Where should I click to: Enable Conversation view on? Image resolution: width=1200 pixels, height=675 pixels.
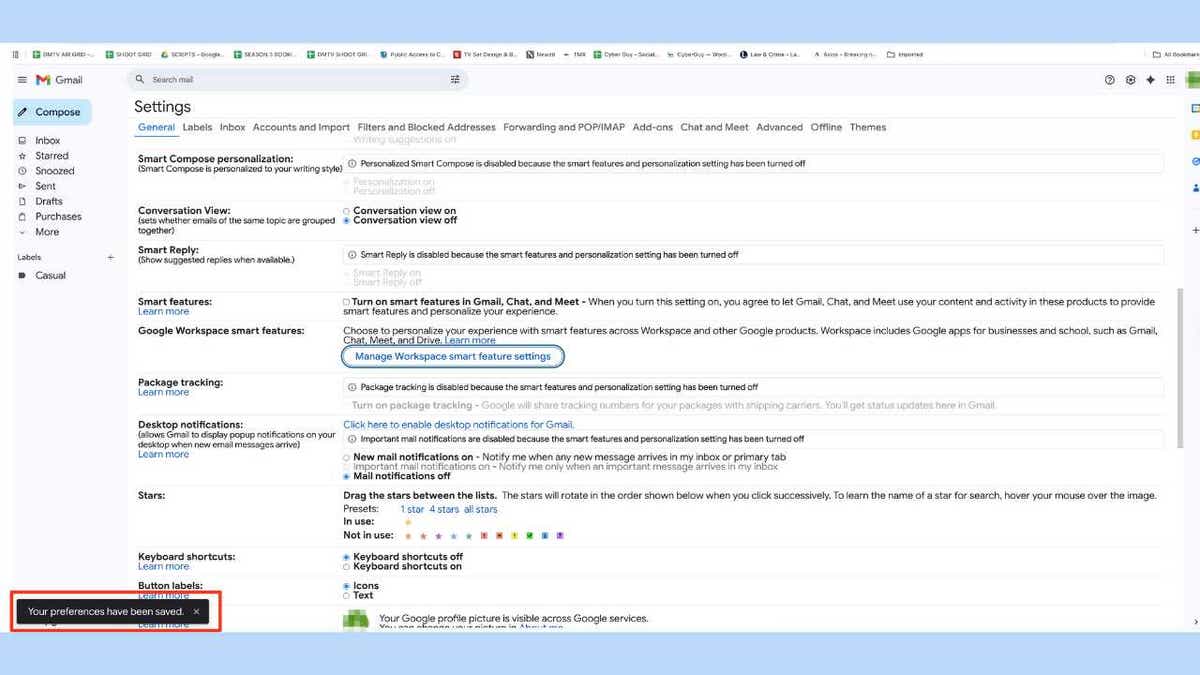[x=347, y=210]
